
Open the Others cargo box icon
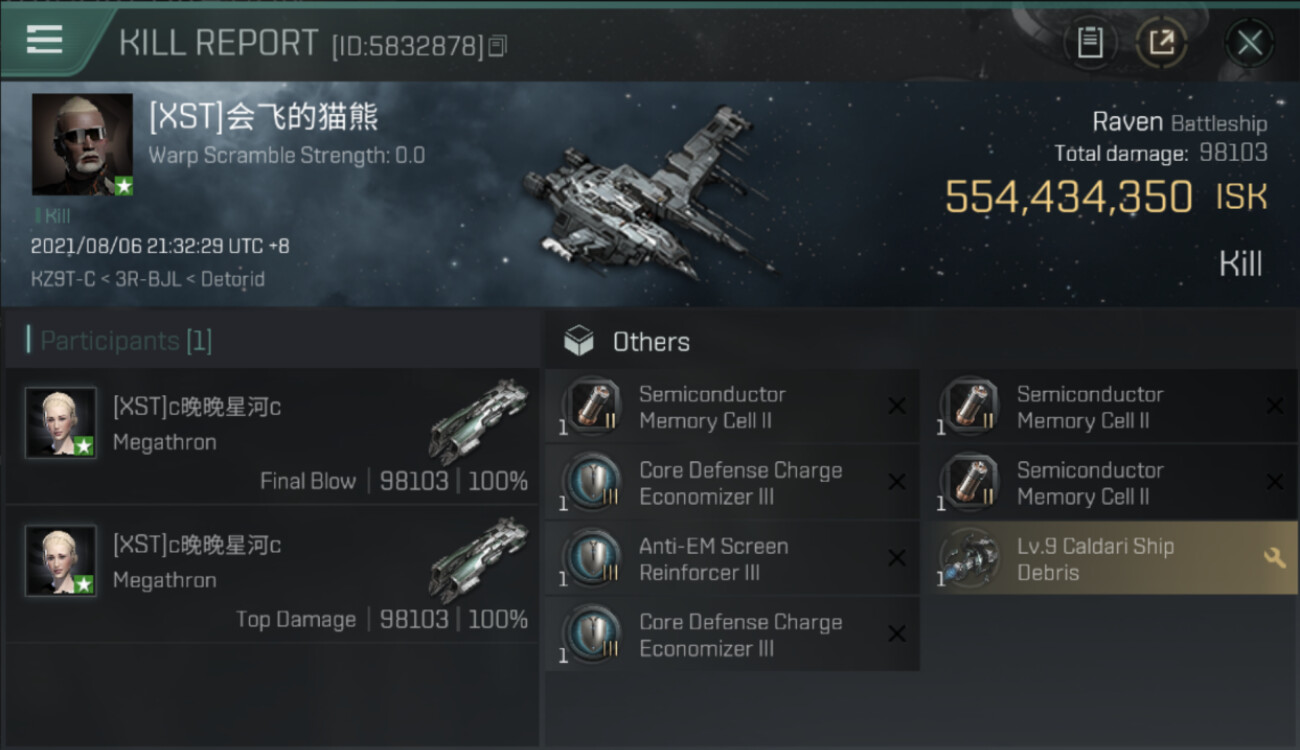(578, 342)
